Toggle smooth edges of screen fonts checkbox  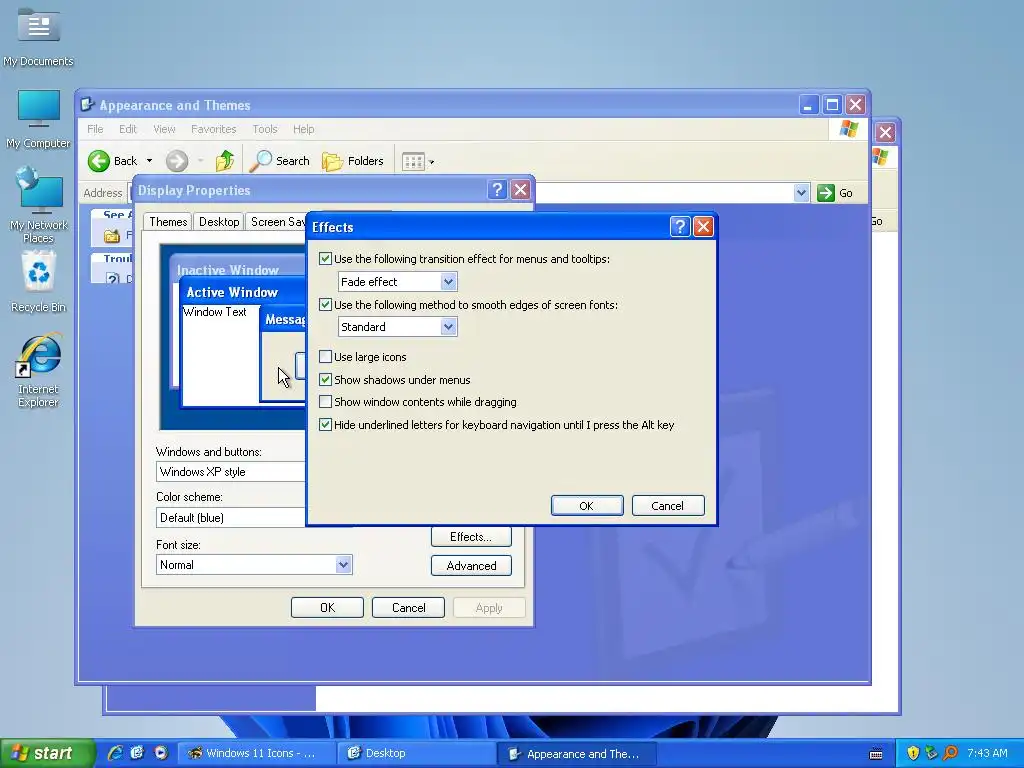[325, 304]
